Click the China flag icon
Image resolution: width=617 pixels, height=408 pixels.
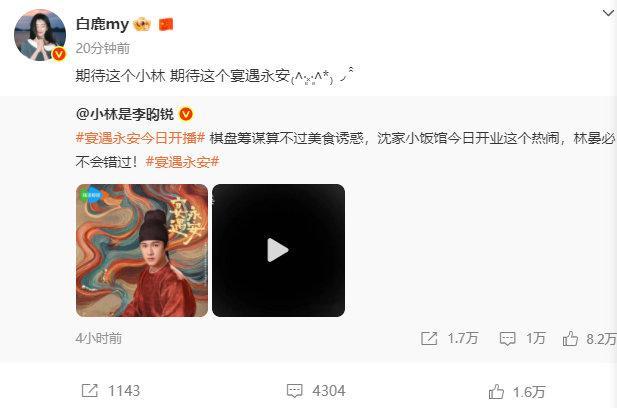[x=166, y=25]
